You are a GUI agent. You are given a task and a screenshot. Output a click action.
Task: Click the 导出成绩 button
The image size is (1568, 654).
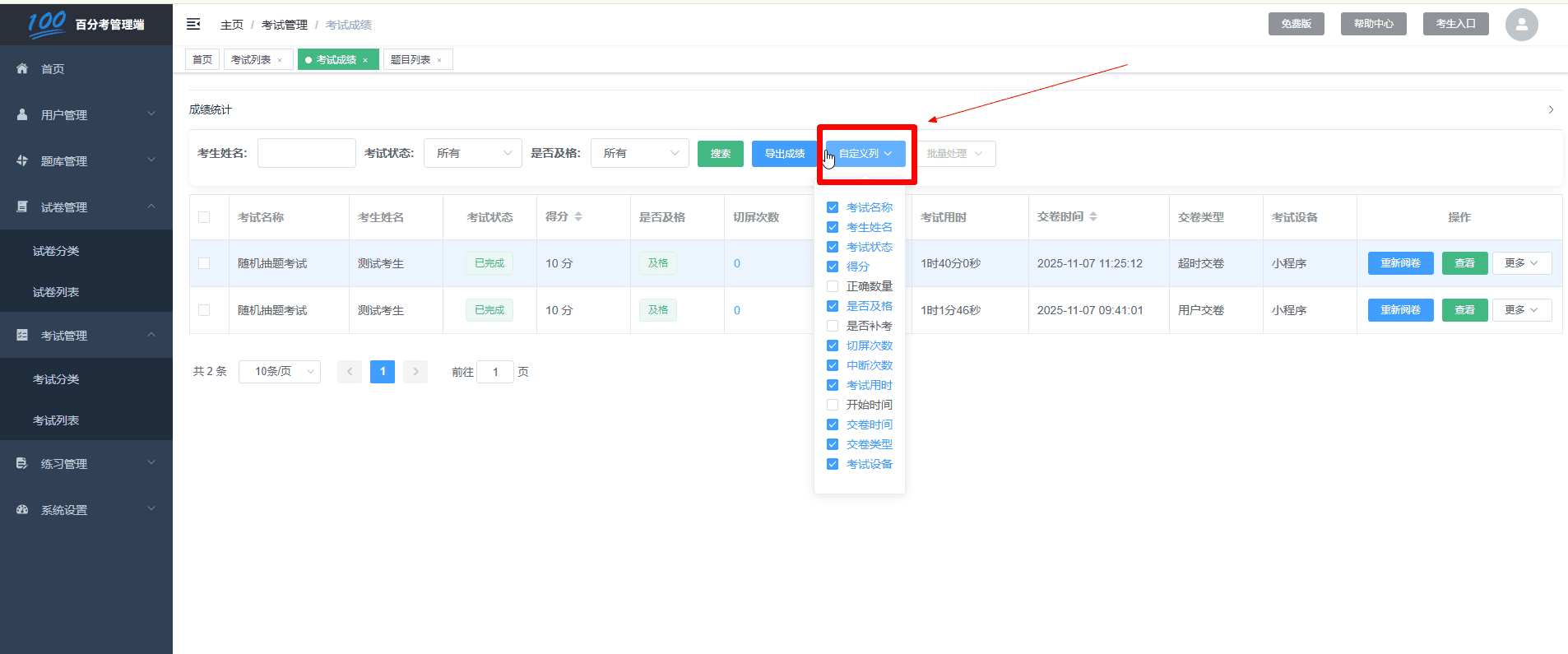click(784, 154)
